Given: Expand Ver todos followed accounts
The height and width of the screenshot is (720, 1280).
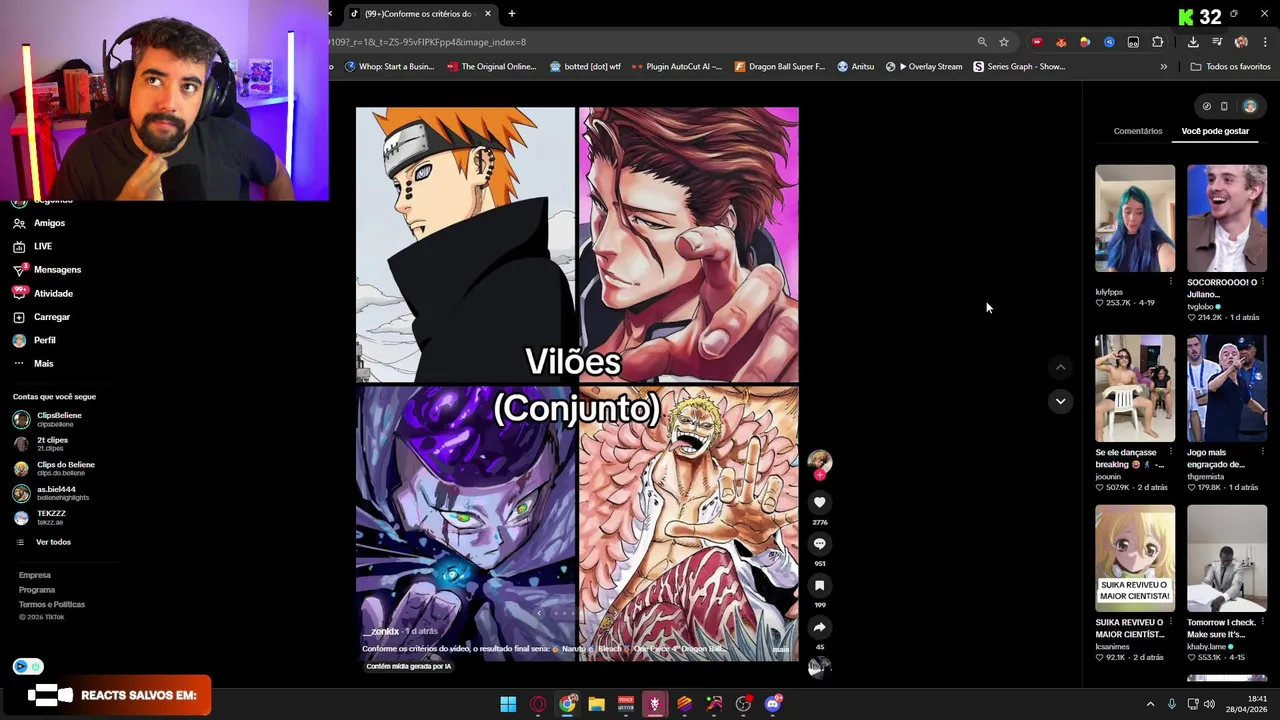Looking at the screenshot, I should pos(44,542).
